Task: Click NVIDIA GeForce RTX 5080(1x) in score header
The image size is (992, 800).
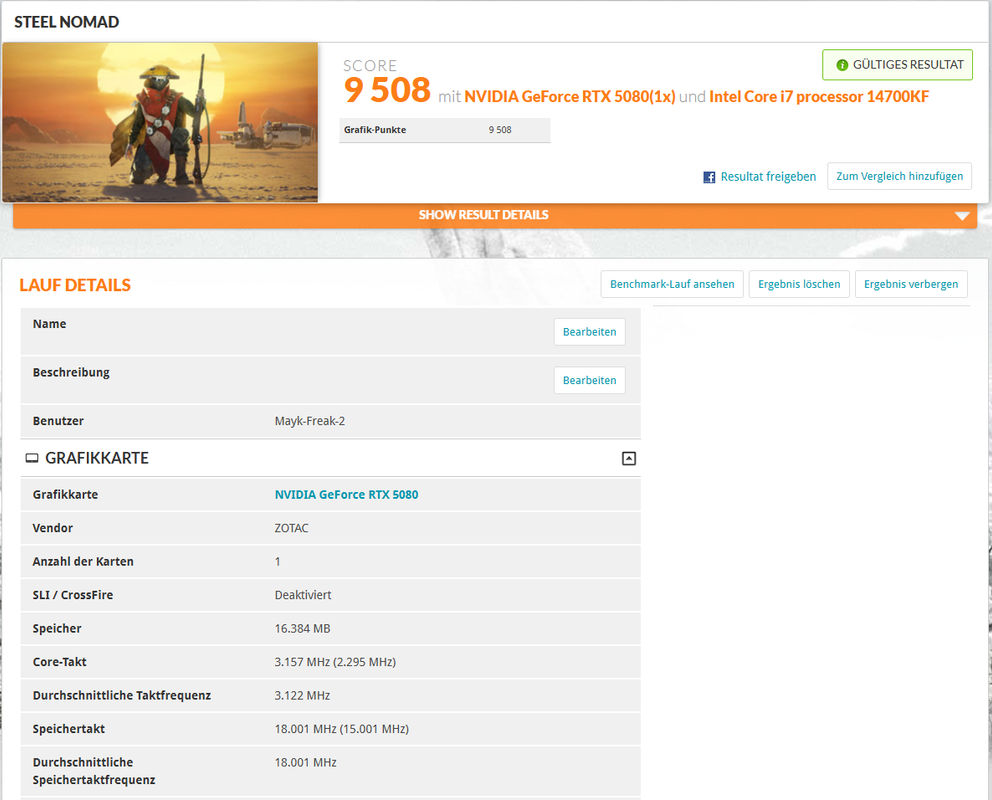Action: (570, 97)
